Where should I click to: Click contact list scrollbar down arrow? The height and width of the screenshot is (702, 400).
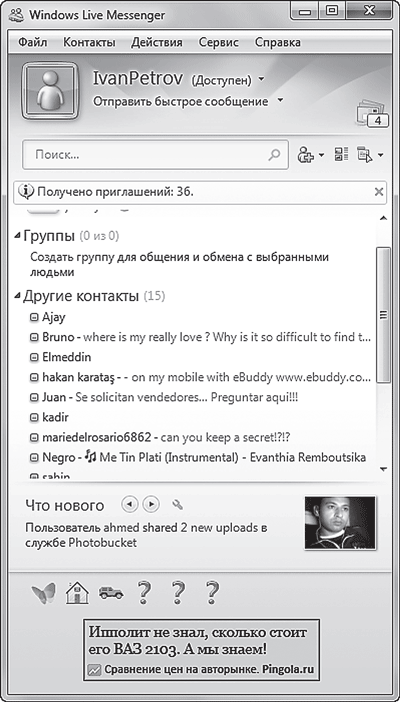coord(383,469)
